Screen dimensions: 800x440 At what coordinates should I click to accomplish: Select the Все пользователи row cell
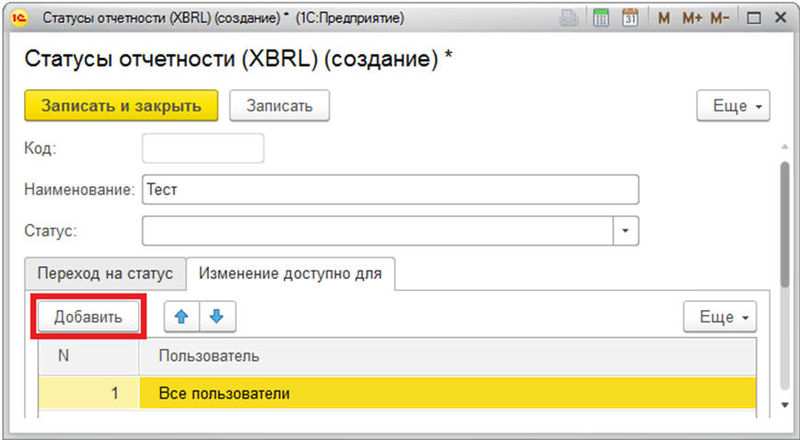(x=447, y=393)
